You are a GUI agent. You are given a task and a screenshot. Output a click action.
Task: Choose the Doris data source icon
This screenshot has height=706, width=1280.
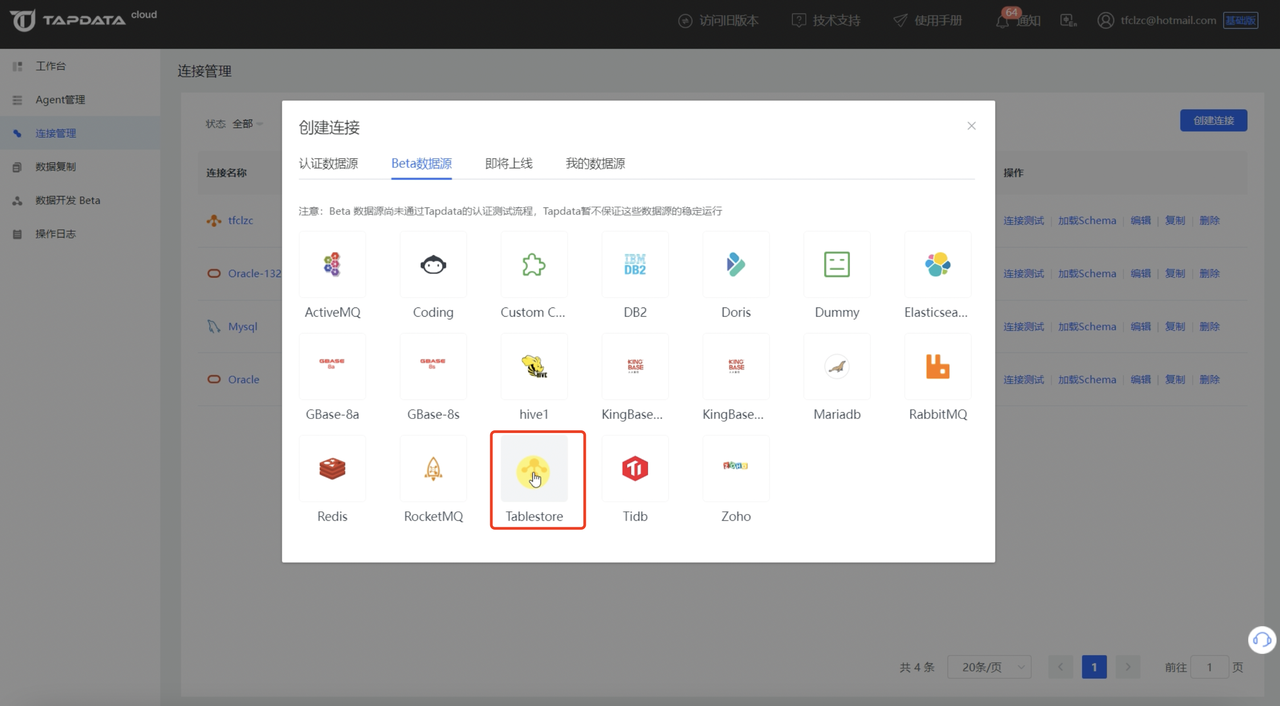tap(736, 264)
